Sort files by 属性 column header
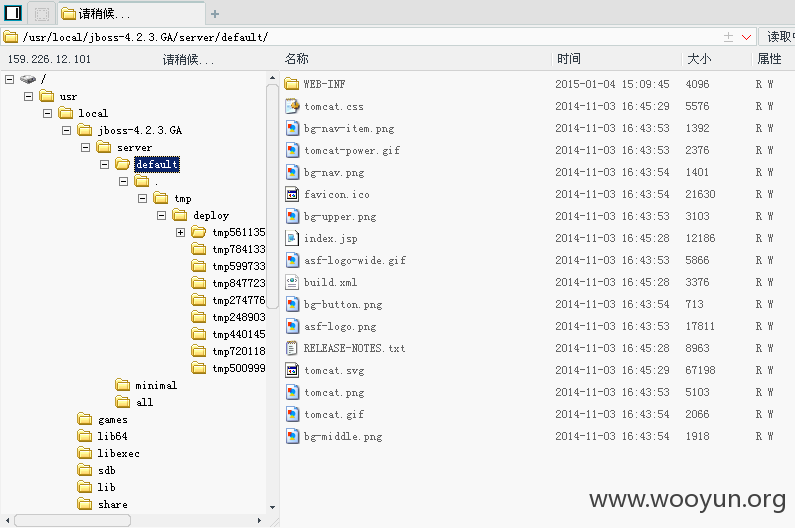The width and height of the screenshot is (795, 528). (x=769, y=59)
